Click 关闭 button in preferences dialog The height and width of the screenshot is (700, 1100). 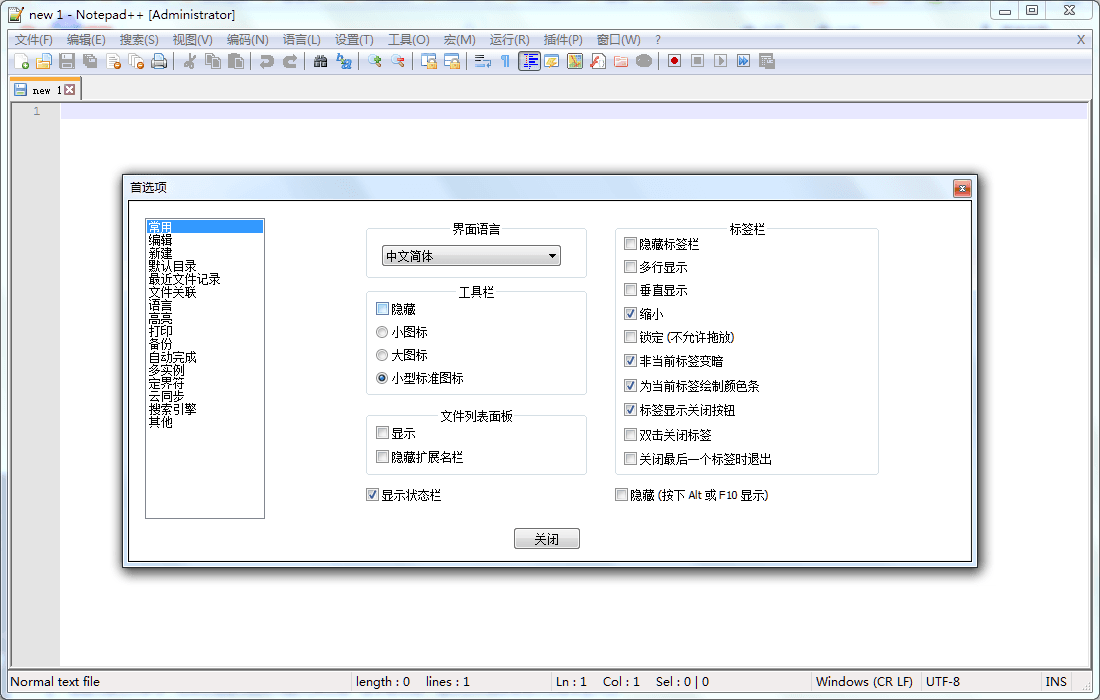pyautogui.click(x=546, y=539)
